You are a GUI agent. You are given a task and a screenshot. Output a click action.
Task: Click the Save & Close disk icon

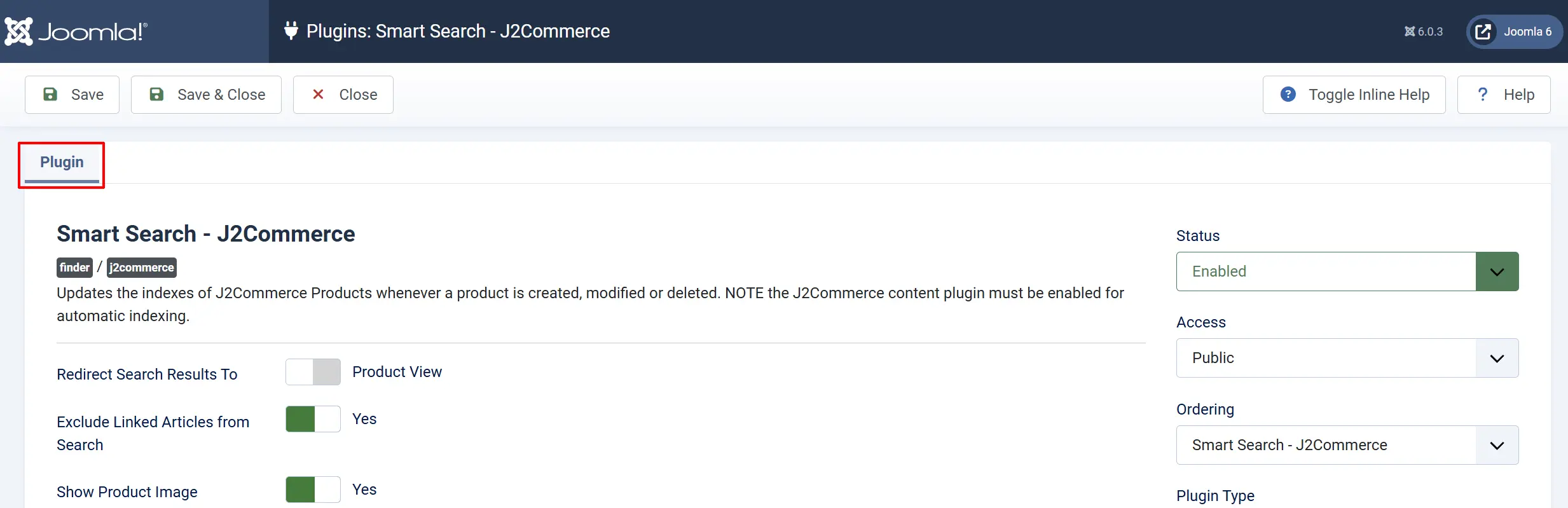click(156, 94)
